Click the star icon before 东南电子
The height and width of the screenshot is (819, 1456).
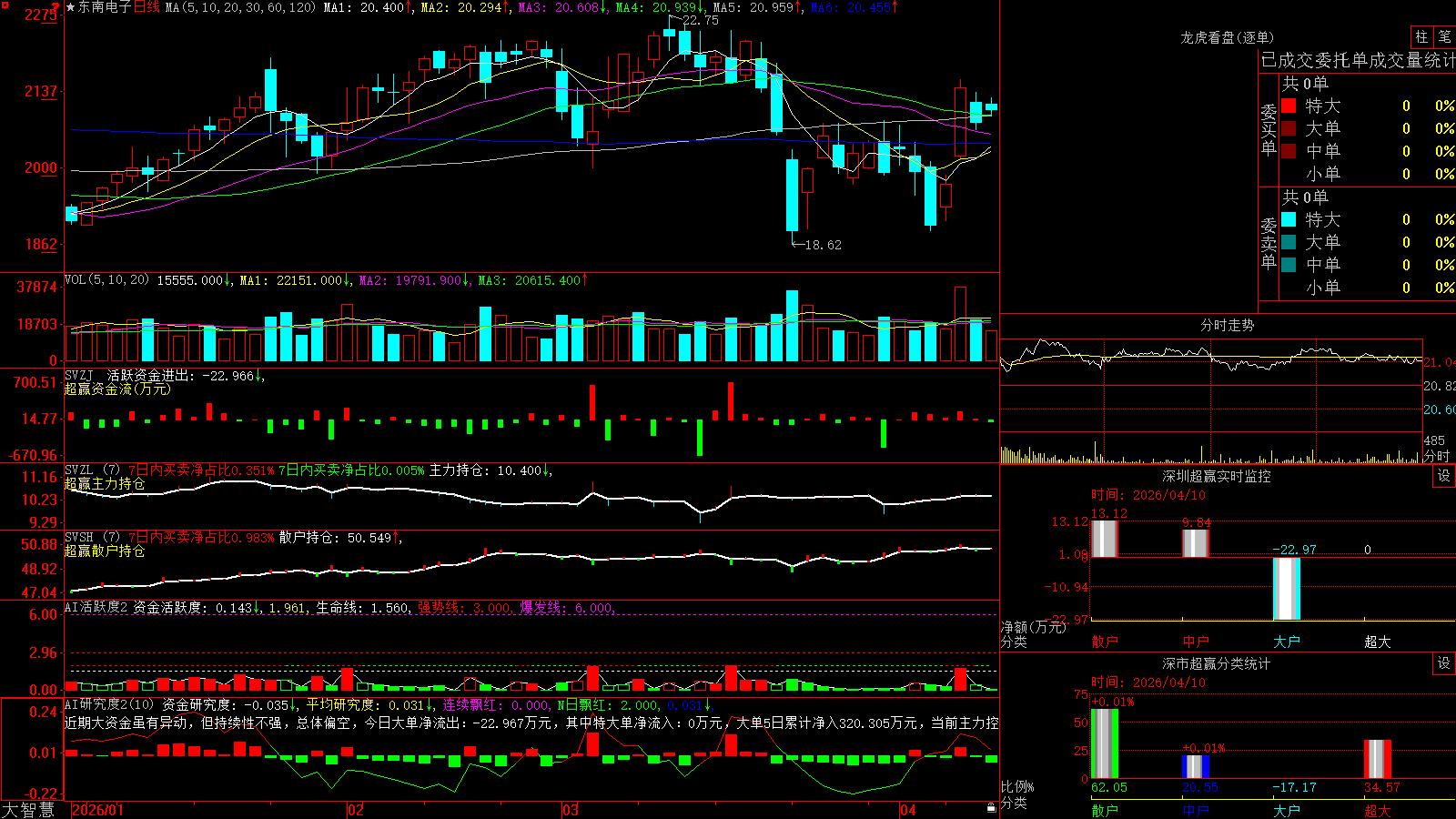tap(71, 7)
